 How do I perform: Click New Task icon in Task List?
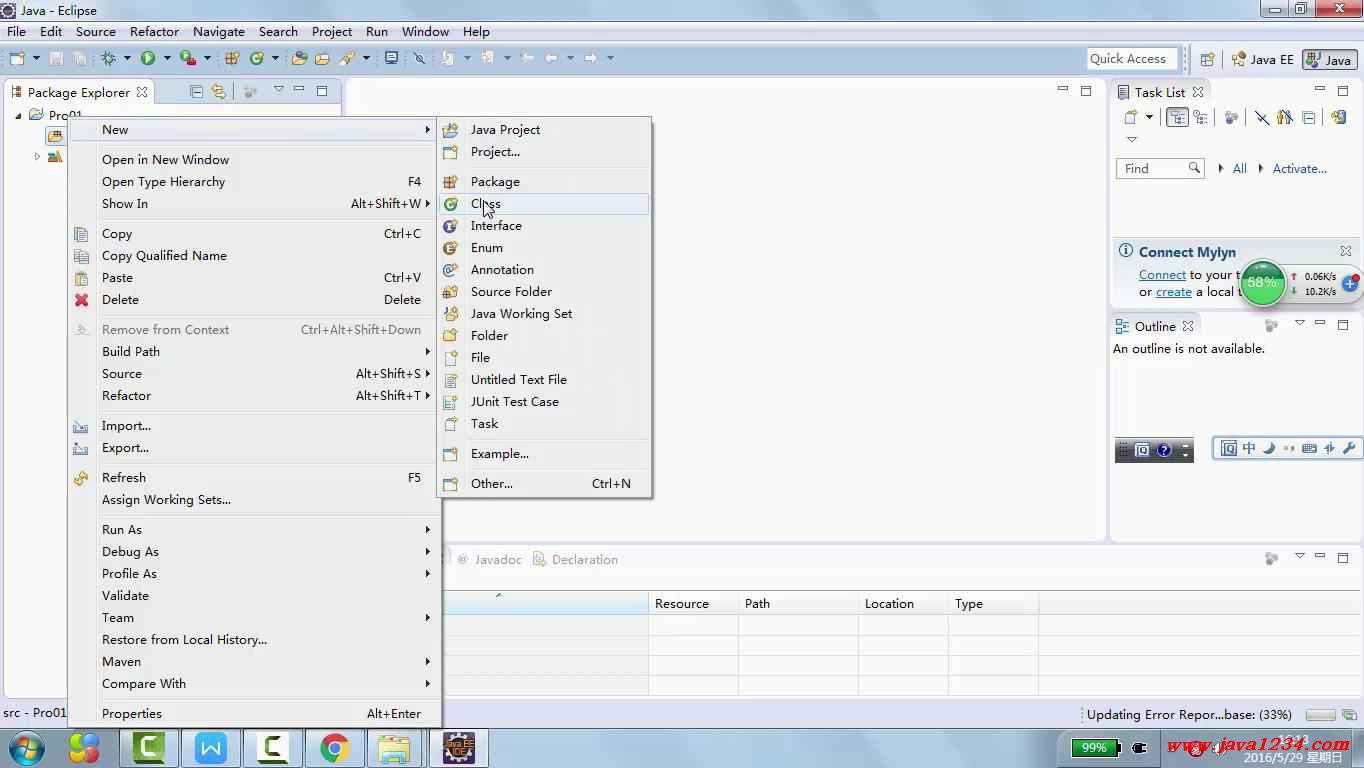click(x=1131, y=117)
